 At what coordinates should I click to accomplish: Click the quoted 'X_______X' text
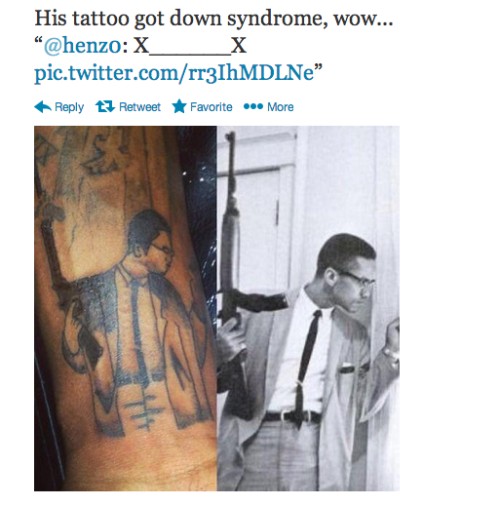pos(190,45)
